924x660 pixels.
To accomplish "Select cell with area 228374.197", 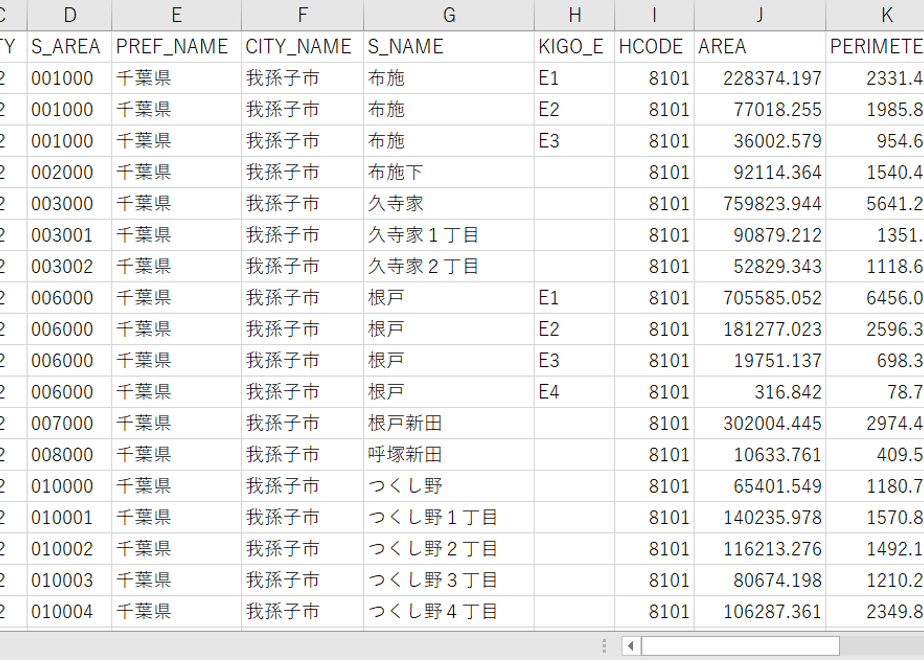I will [760, 78].
